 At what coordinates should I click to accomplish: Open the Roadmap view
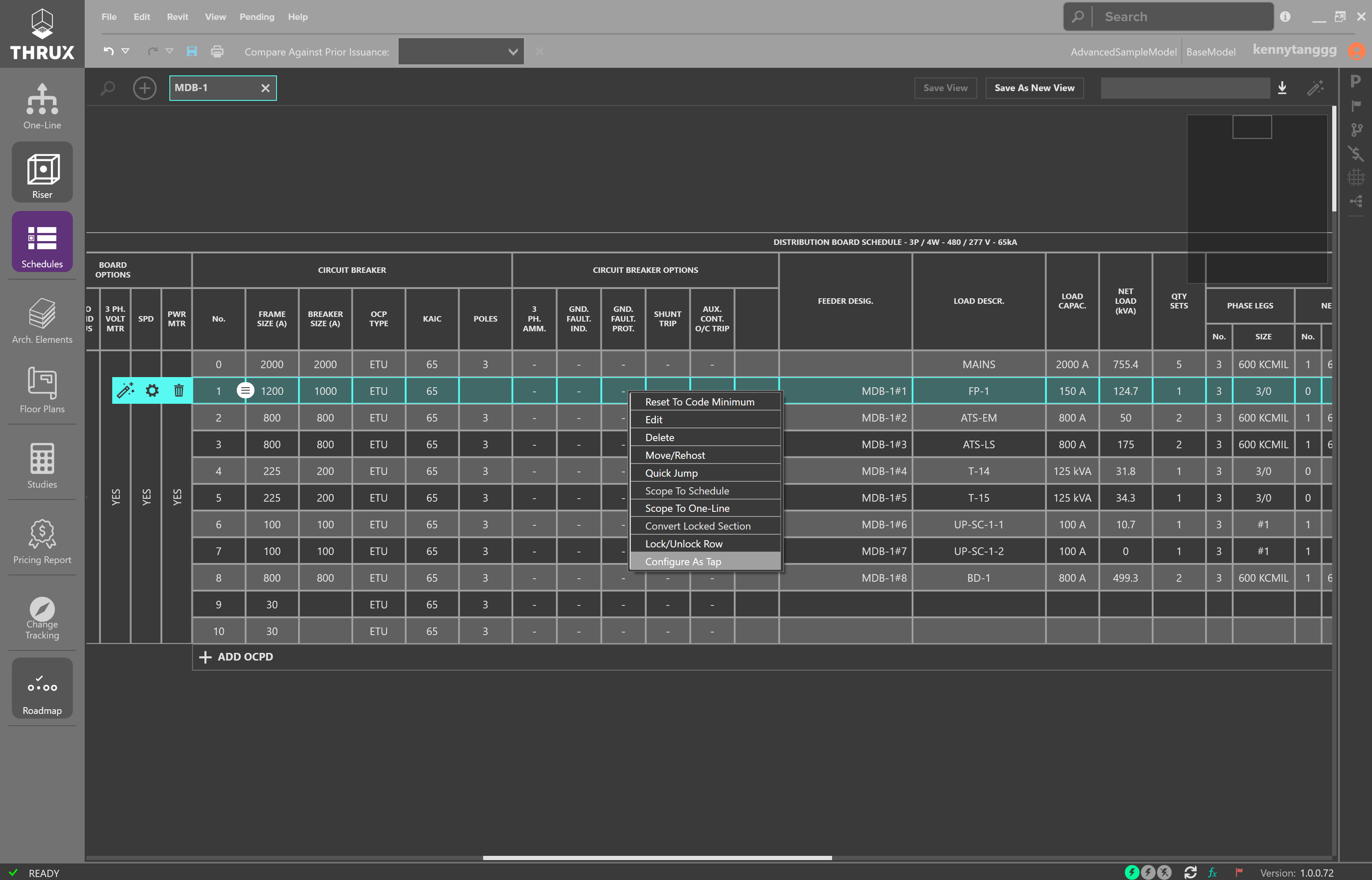(41, 688)
